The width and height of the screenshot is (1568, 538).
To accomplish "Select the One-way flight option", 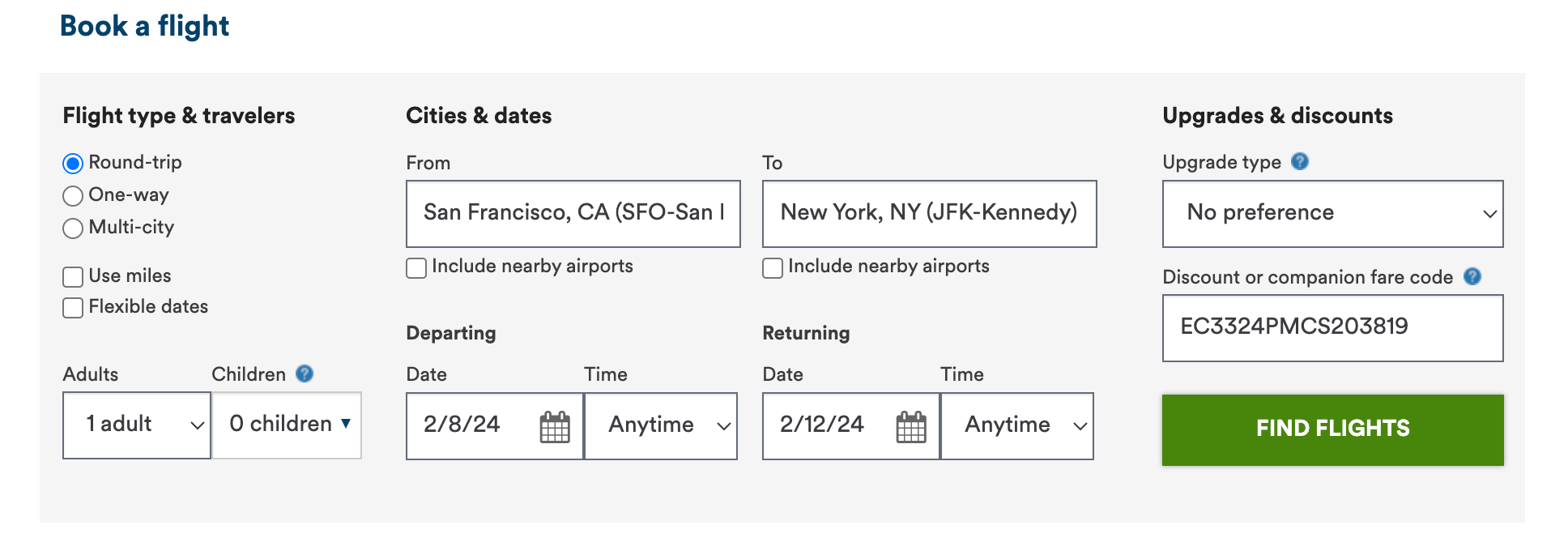I will [73, 196].
